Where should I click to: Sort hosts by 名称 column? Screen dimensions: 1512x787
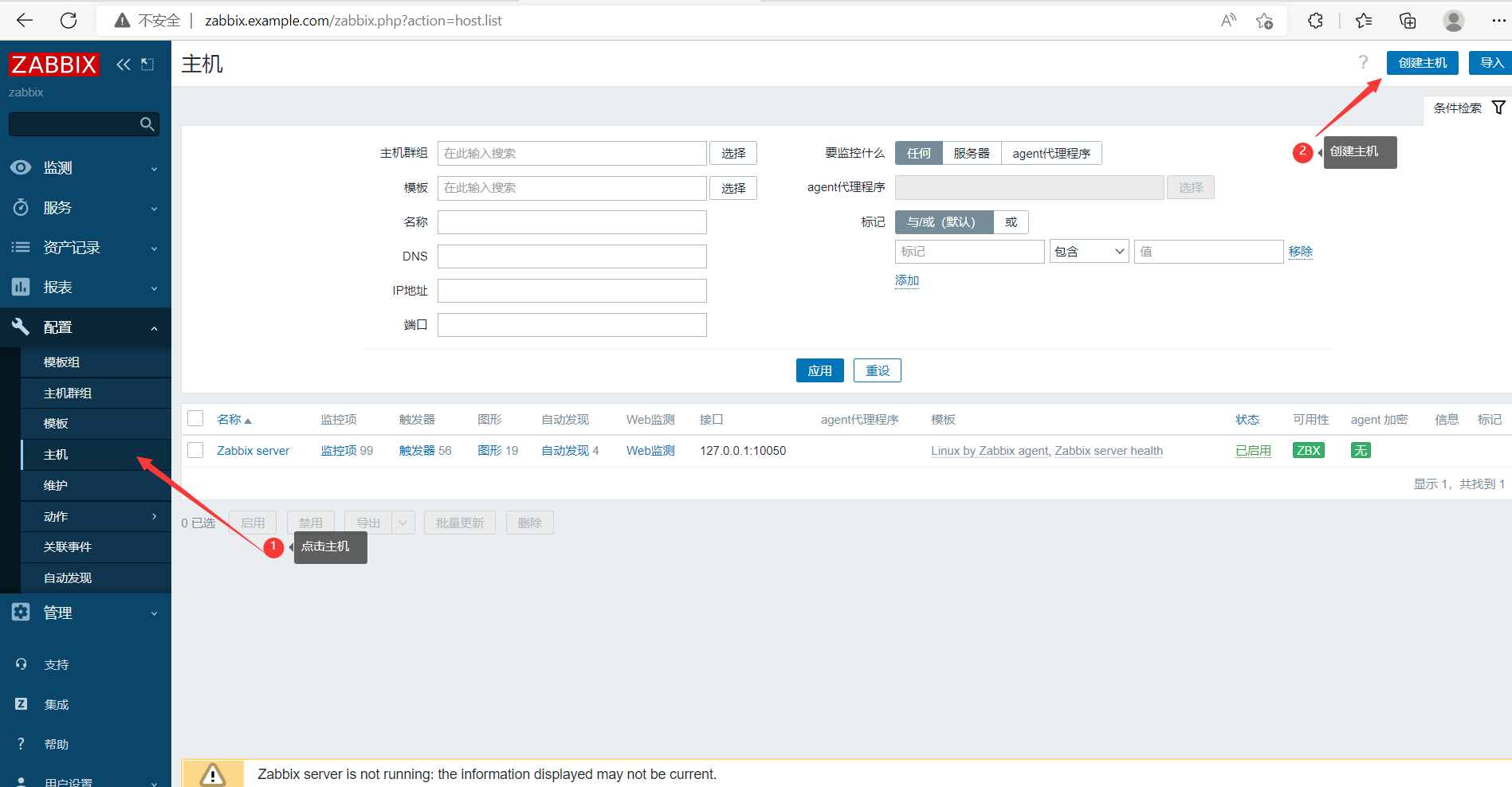[234, 420]
